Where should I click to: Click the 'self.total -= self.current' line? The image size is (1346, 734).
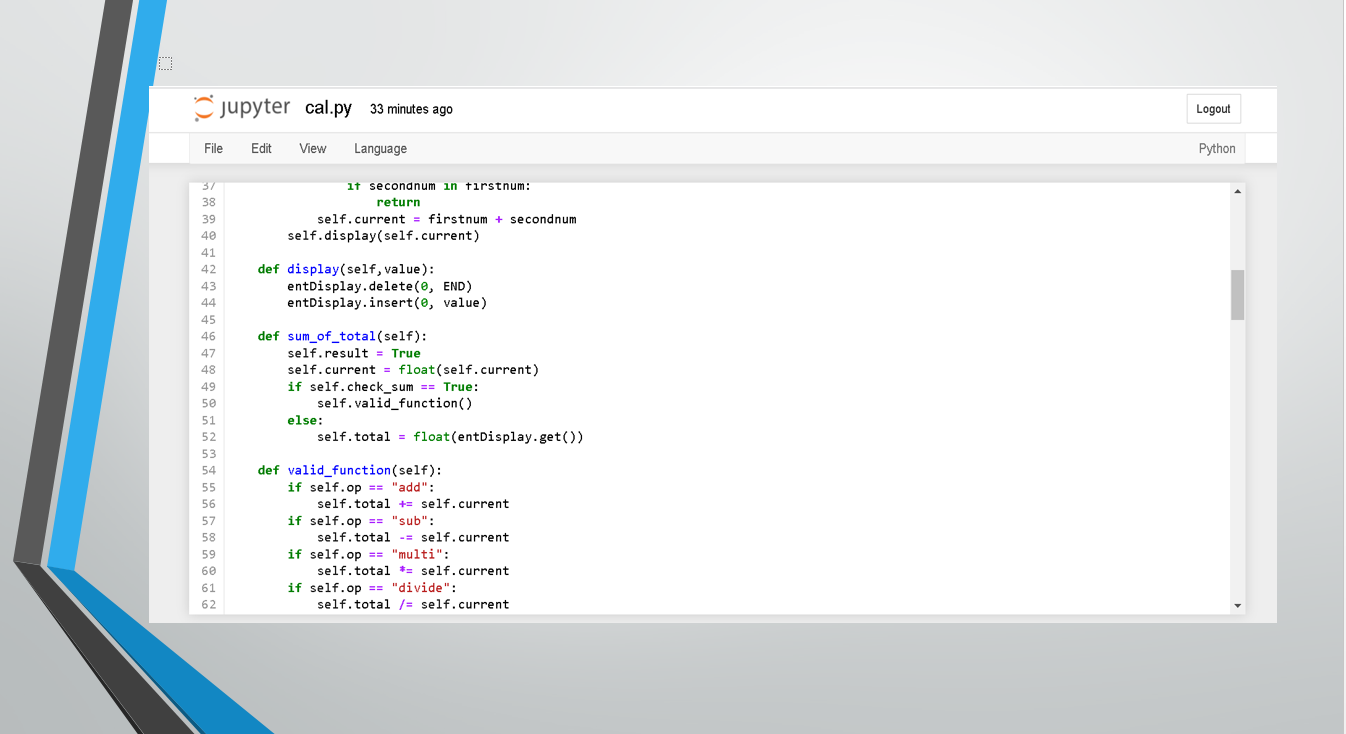coord(413,537)
